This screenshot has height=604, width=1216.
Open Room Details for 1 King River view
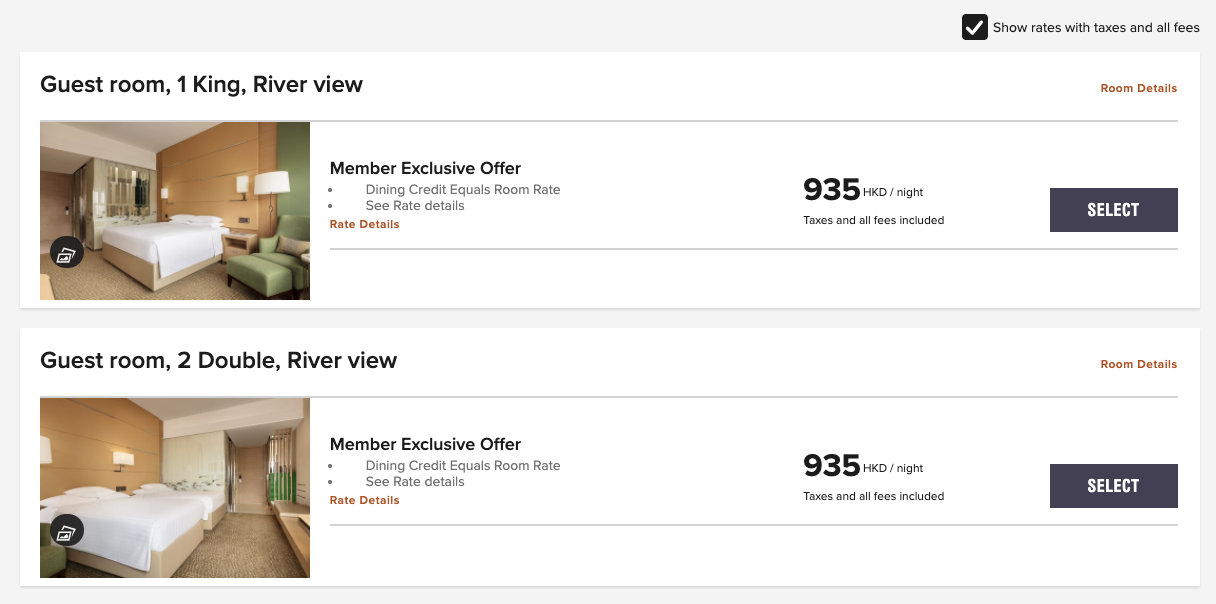[1139, 88]
